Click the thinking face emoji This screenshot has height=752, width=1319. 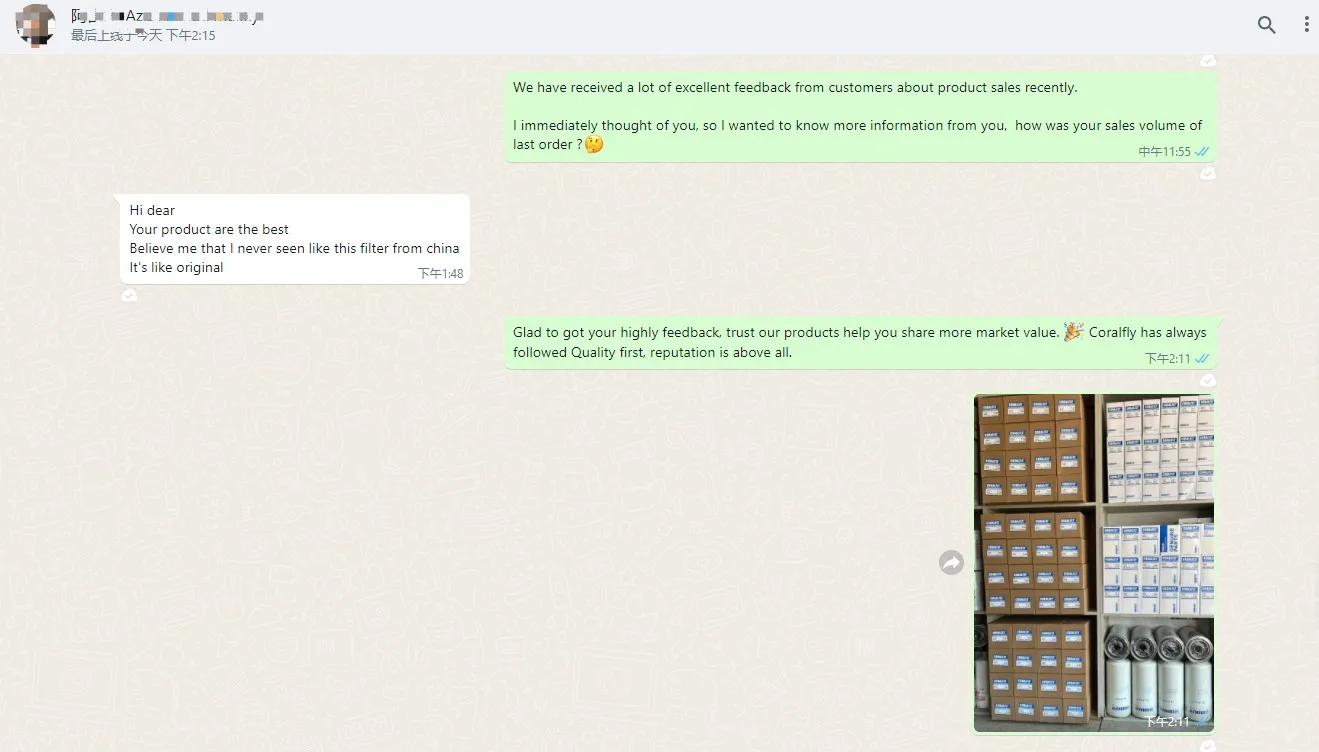(x=594, y=145)
